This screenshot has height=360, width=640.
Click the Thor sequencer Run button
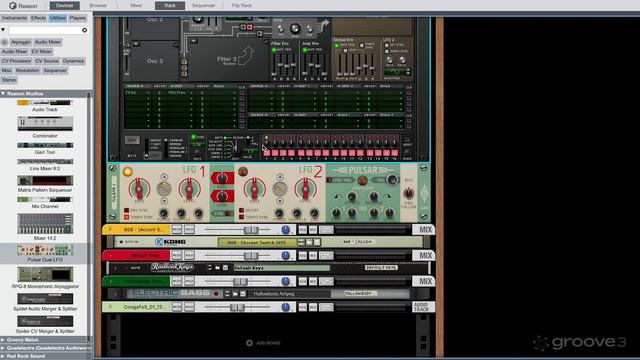point(132,140)
